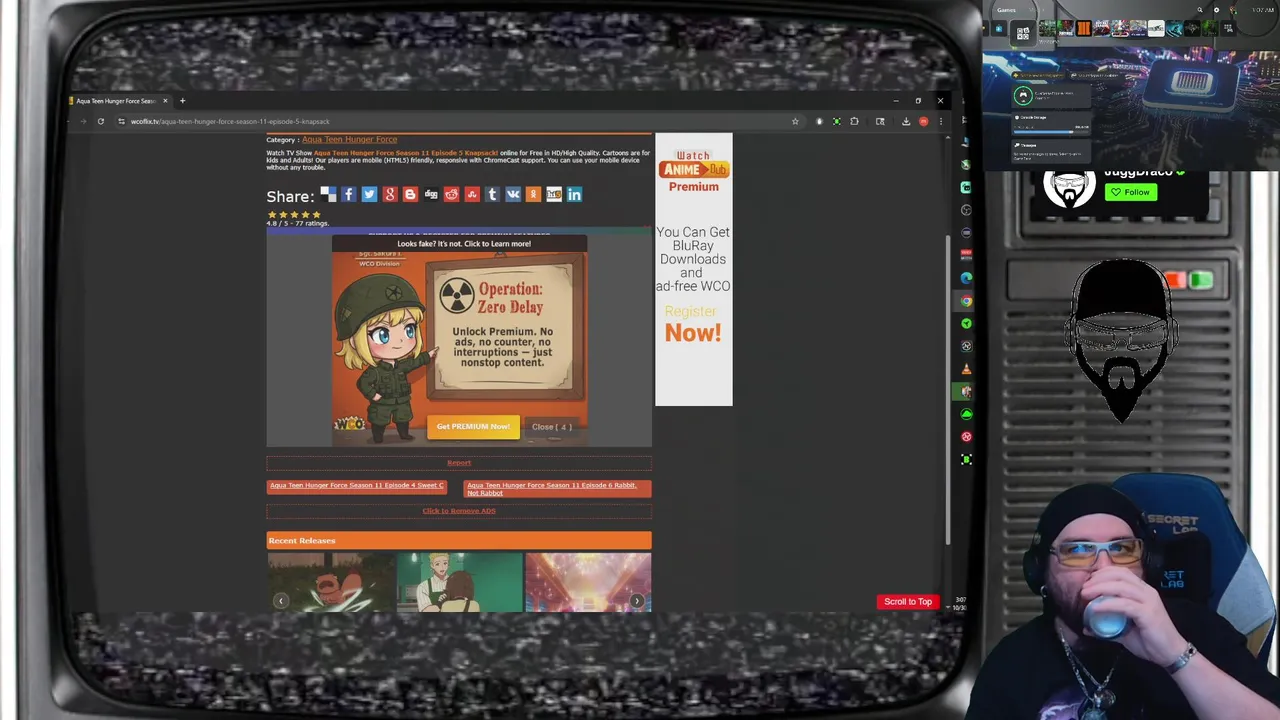Image resolution: width=1280 pixels, height=720 pixels.
Task: Select the PlayStation Store tile
Action: point(999,28)
